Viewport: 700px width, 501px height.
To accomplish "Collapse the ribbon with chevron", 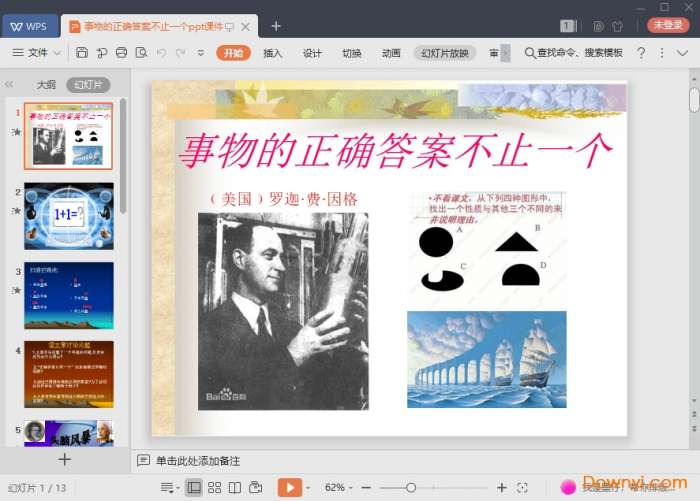I will point(682,53).
